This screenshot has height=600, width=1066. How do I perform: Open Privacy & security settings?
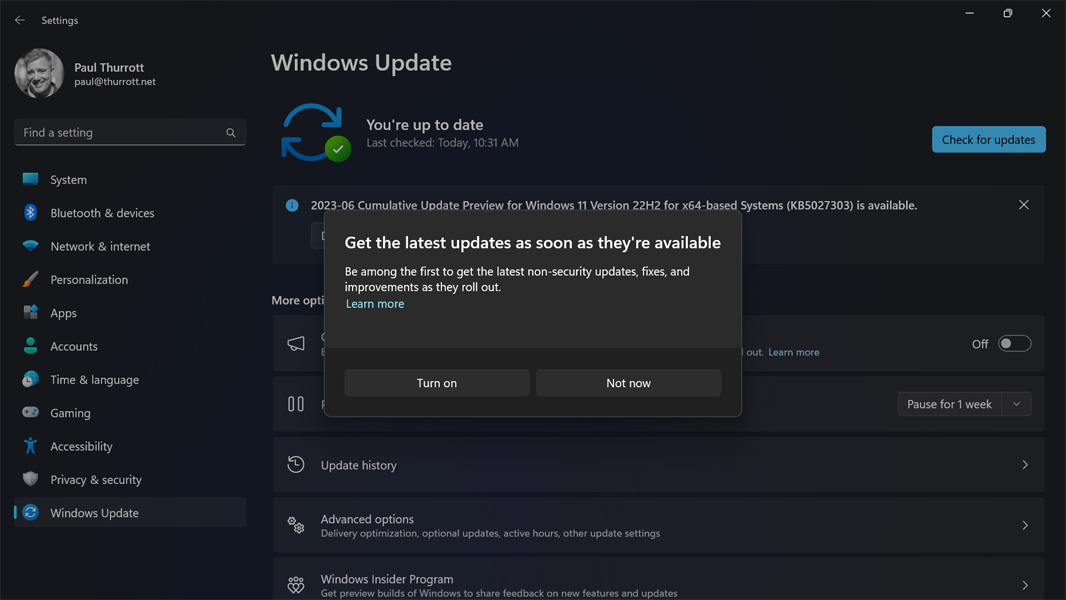pos(130,479)
